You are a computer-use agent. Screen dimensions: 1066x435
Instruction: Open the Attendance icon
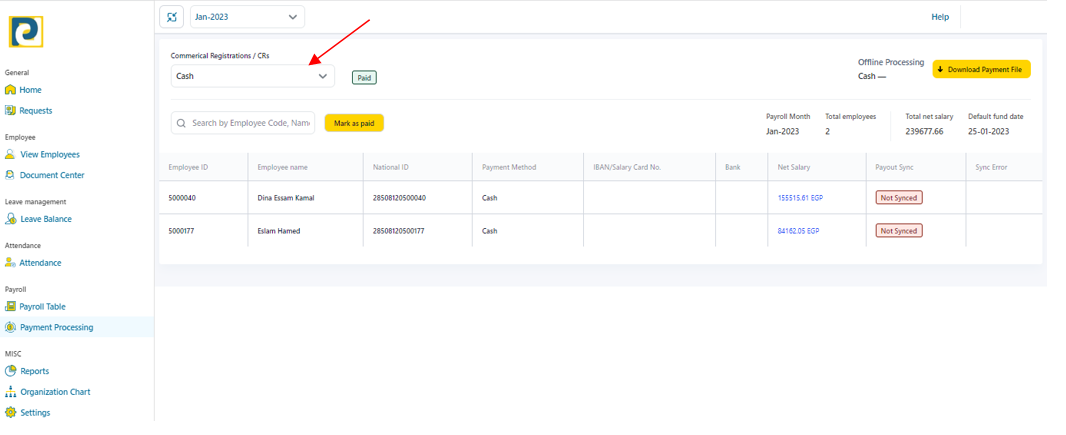[10, 263]
